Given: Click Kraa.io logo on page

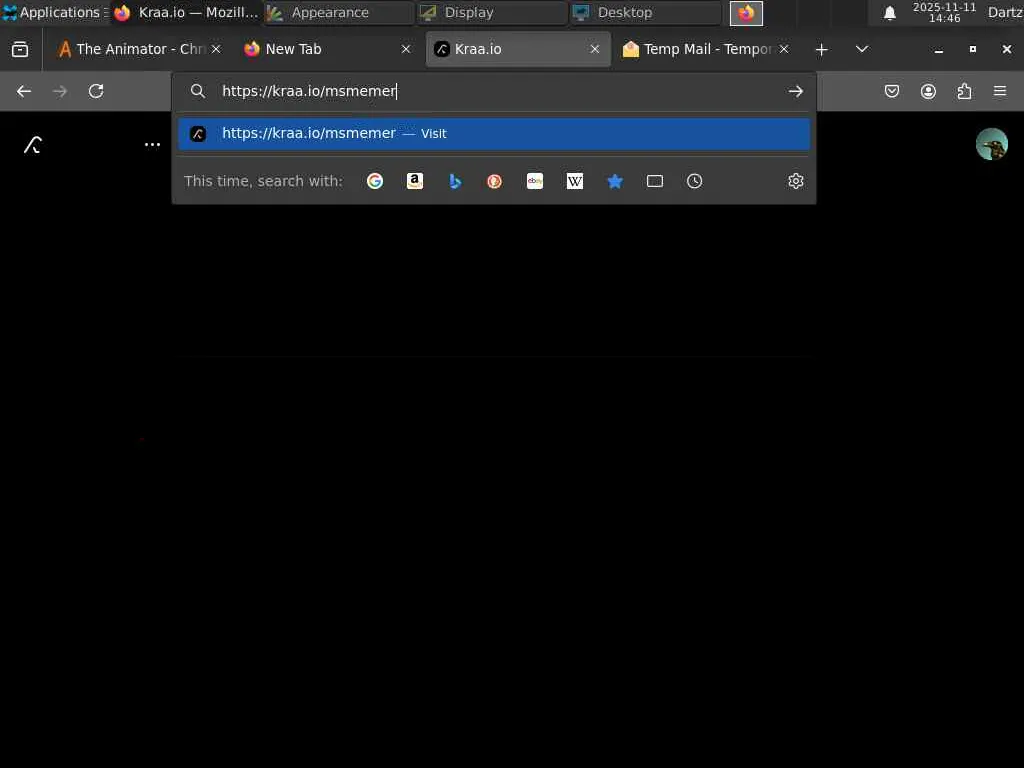Looking at the screenshot, I should (33, 144).
